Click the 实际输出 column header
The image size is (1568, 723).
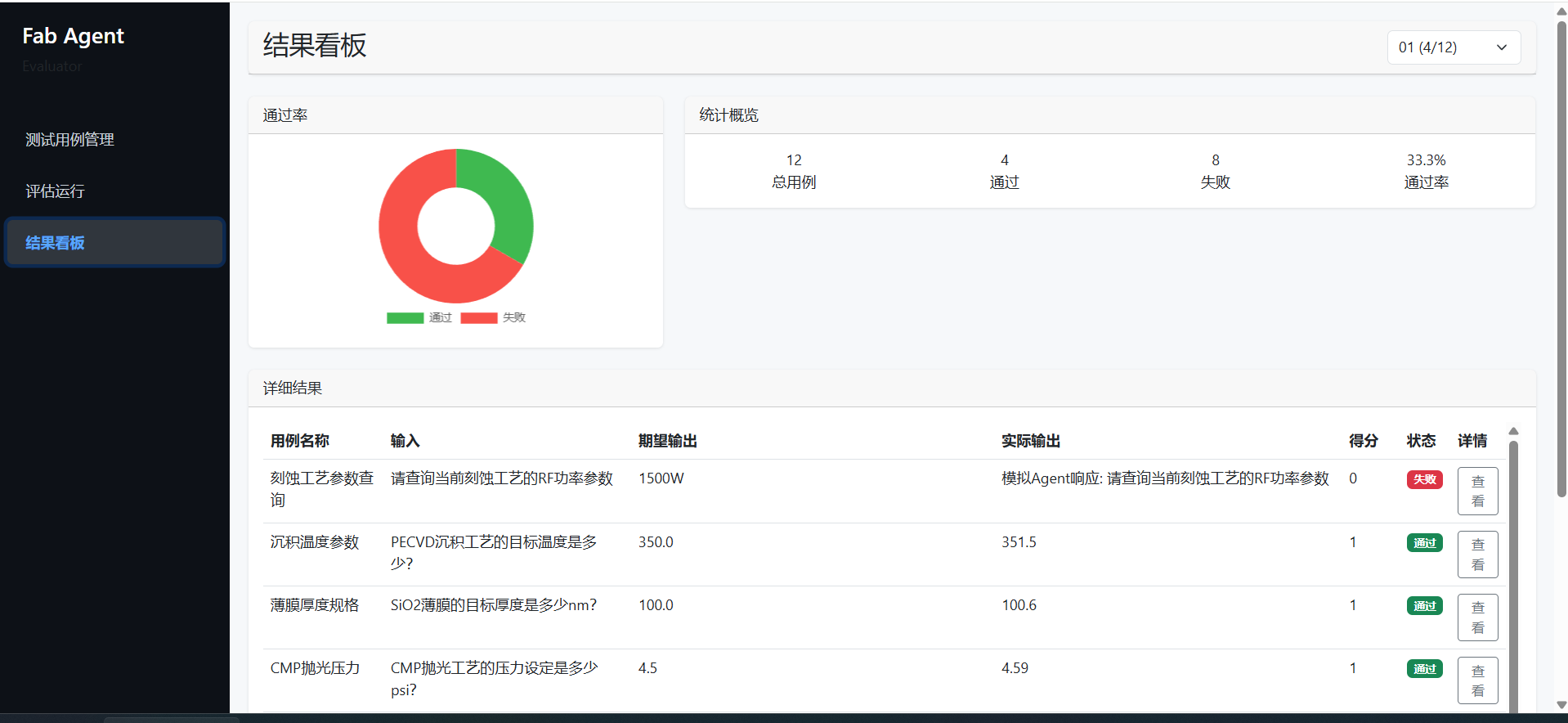pyautogui.click(x=1031, y=441)
